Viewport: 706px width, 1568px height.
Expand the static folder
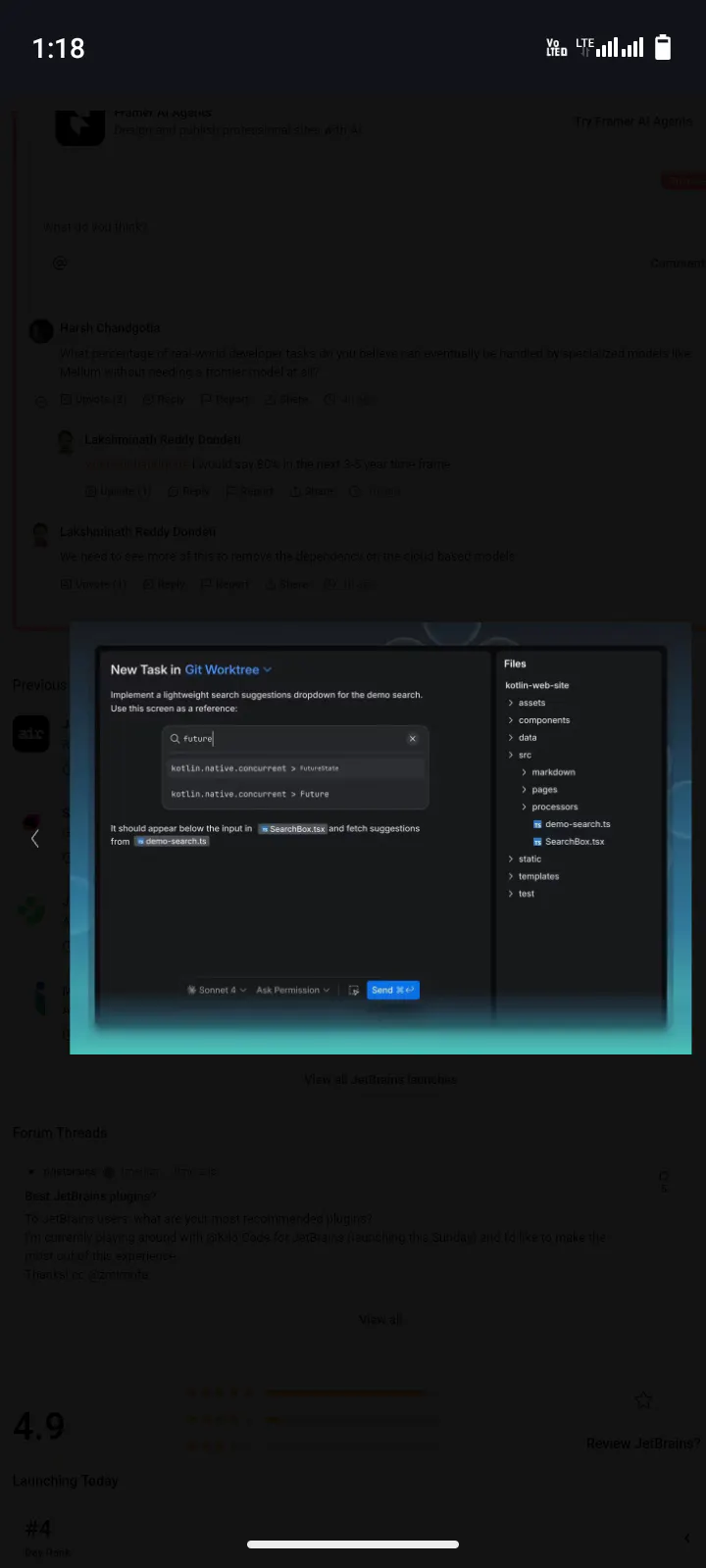[524, 858]
